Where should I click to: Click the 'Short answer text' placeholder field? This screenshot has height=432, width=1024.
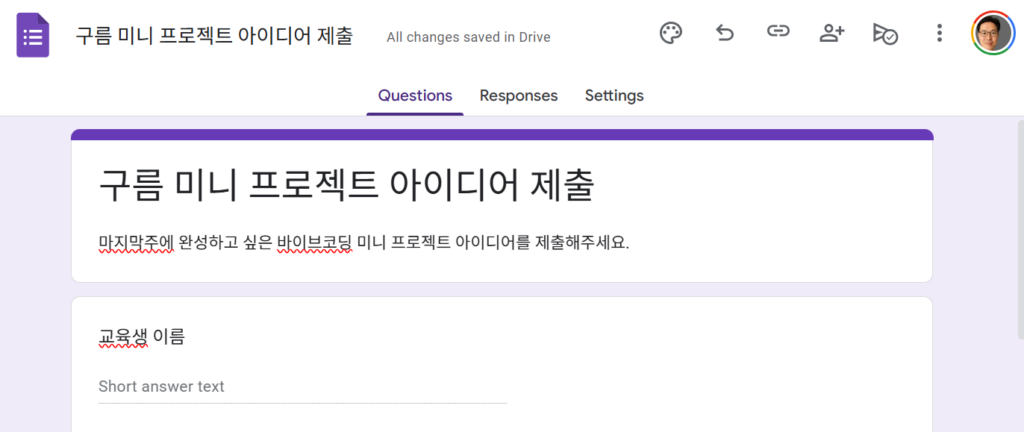[302, 387]
